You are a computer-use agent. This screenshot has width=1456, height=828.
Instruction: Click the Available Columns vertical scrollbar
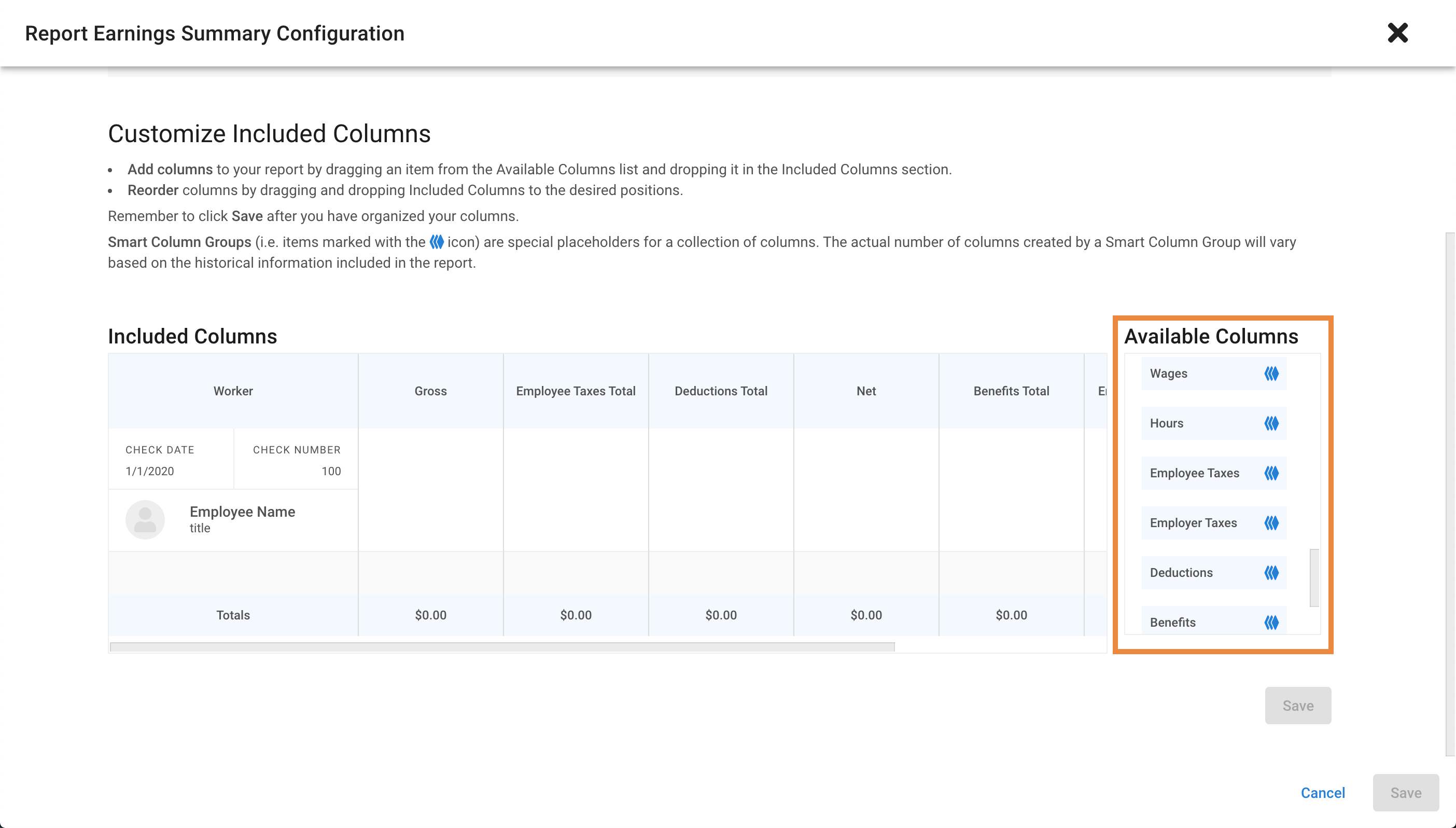coord(1314,577)
